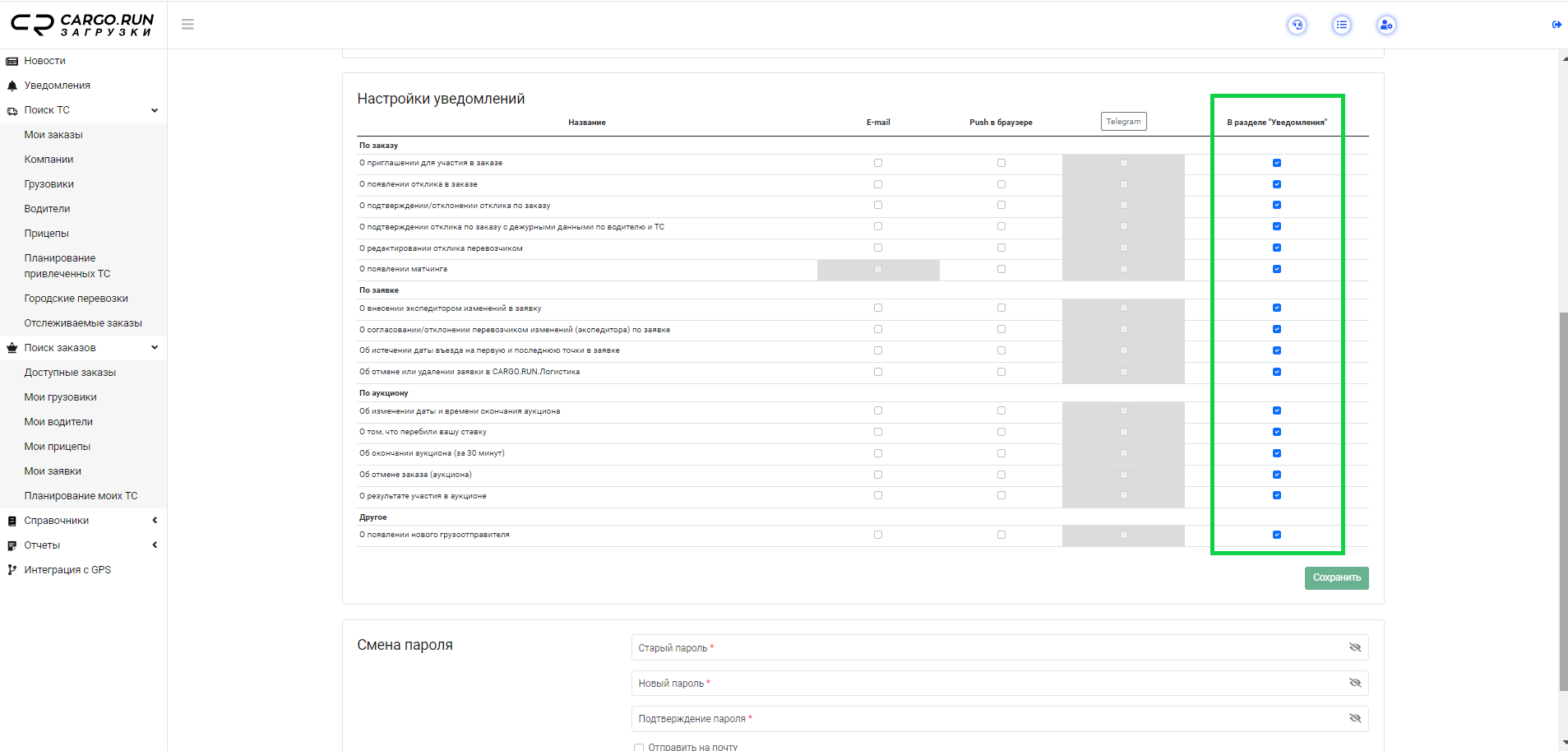This screenshot has width=1568, height=751.
Task: Click the Поиск ТС truck icon
Action: coord(12,110)
